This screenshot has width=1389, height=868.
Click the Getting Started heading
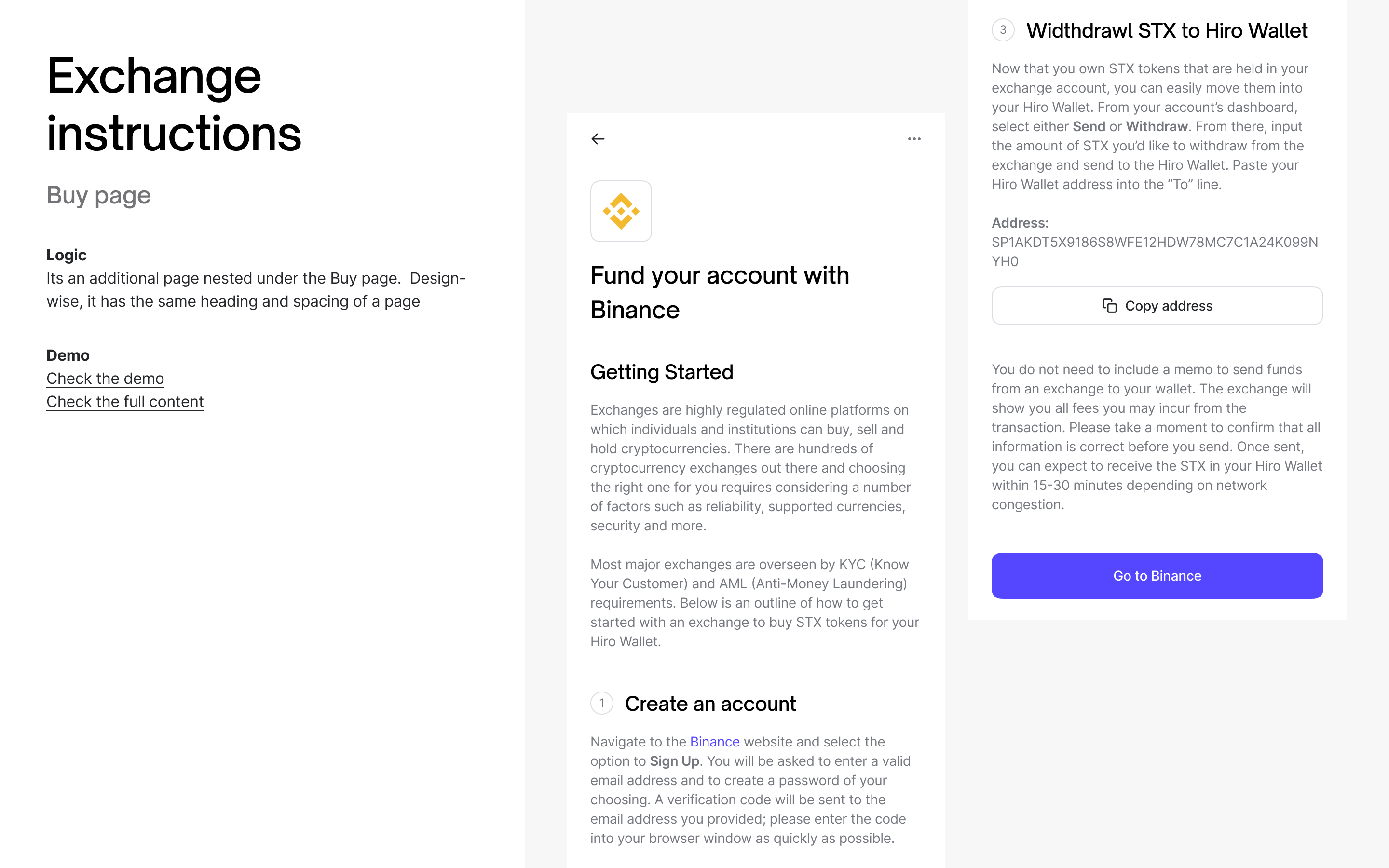pyautogui.click(x=661, y=371)
